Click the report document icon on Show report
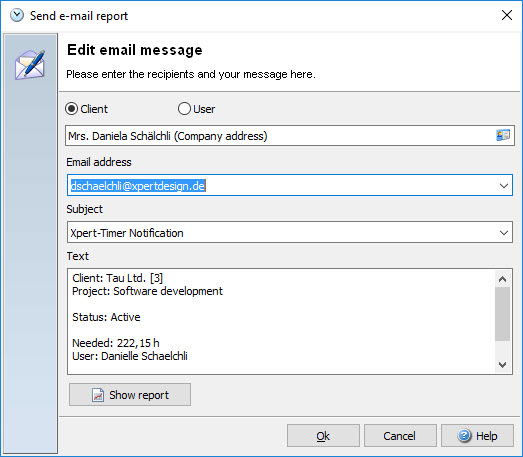523x457 pixels. click(x=98, y=395)
